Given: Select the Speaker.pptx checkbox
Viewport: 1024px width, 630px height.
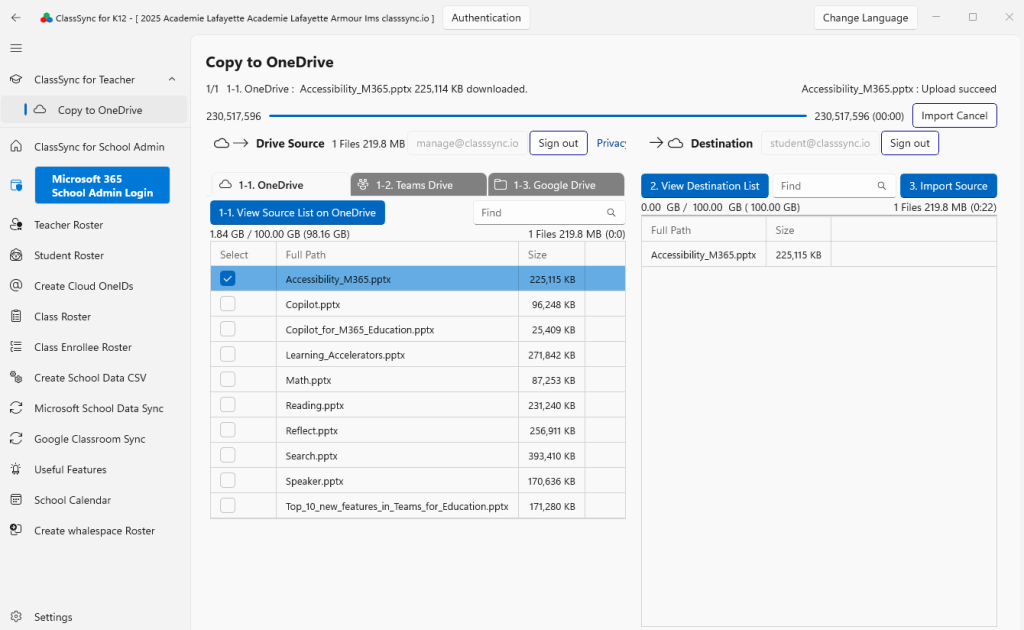Looking at the screenshot, I should pyautogui.click(x=227, y=480).
